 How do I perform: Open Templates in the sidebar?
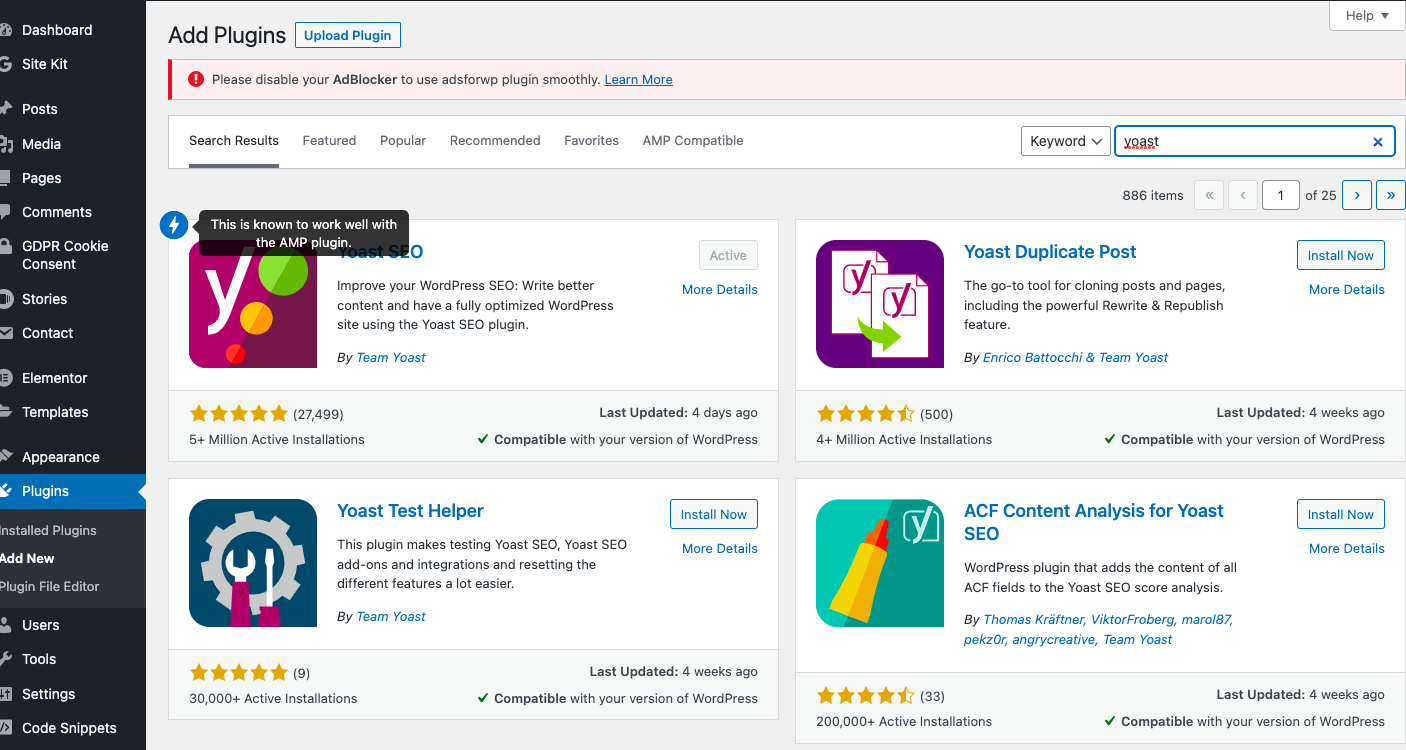pyautogui.click(x=55, y=412)
